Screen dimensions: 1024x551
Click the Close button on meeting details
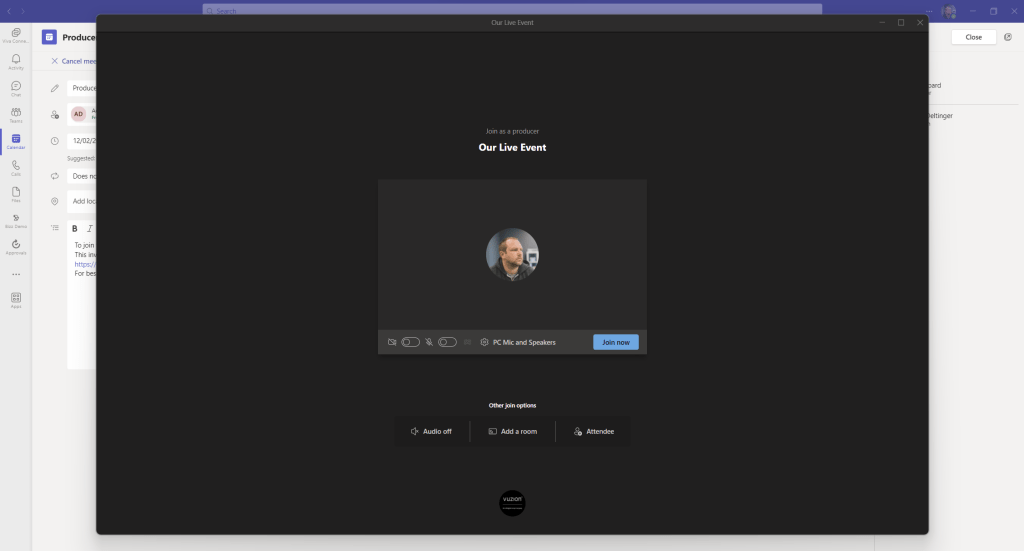click(973, 37)
